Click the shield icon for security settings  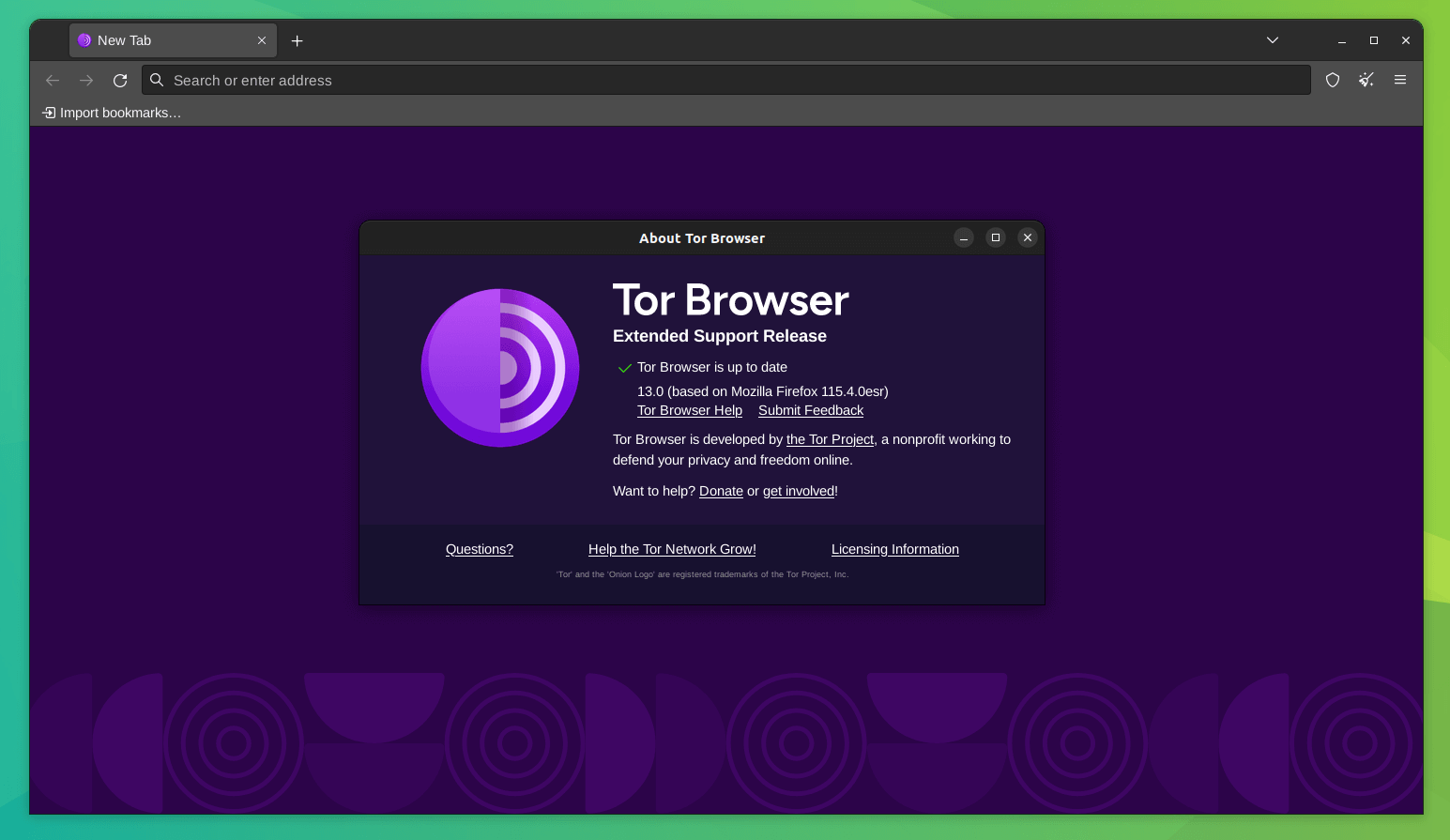click(1332, 80)
